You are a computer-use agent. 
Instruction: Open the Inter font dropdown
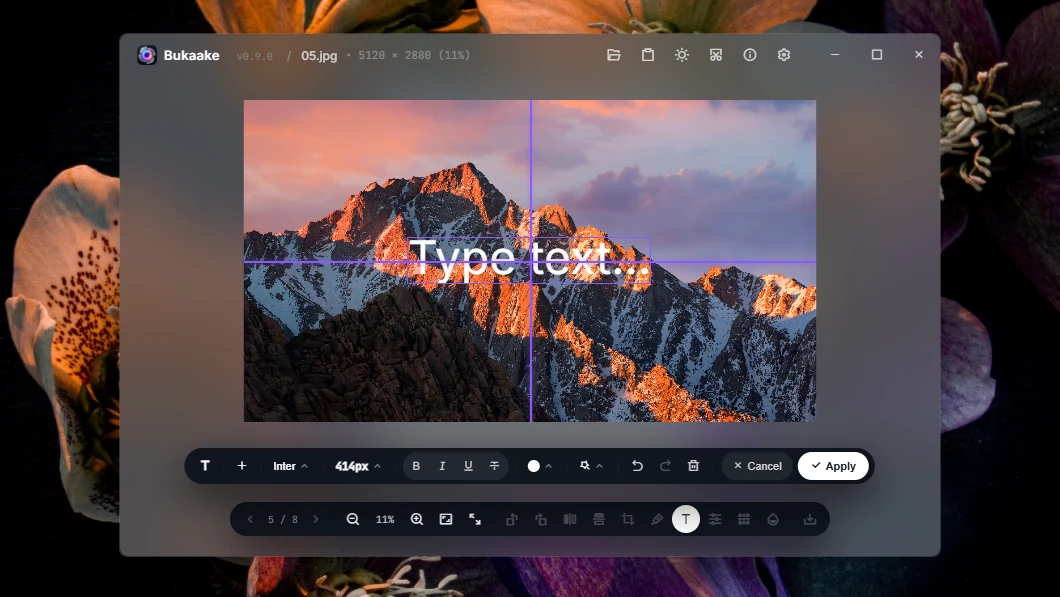tap(290, 466)
